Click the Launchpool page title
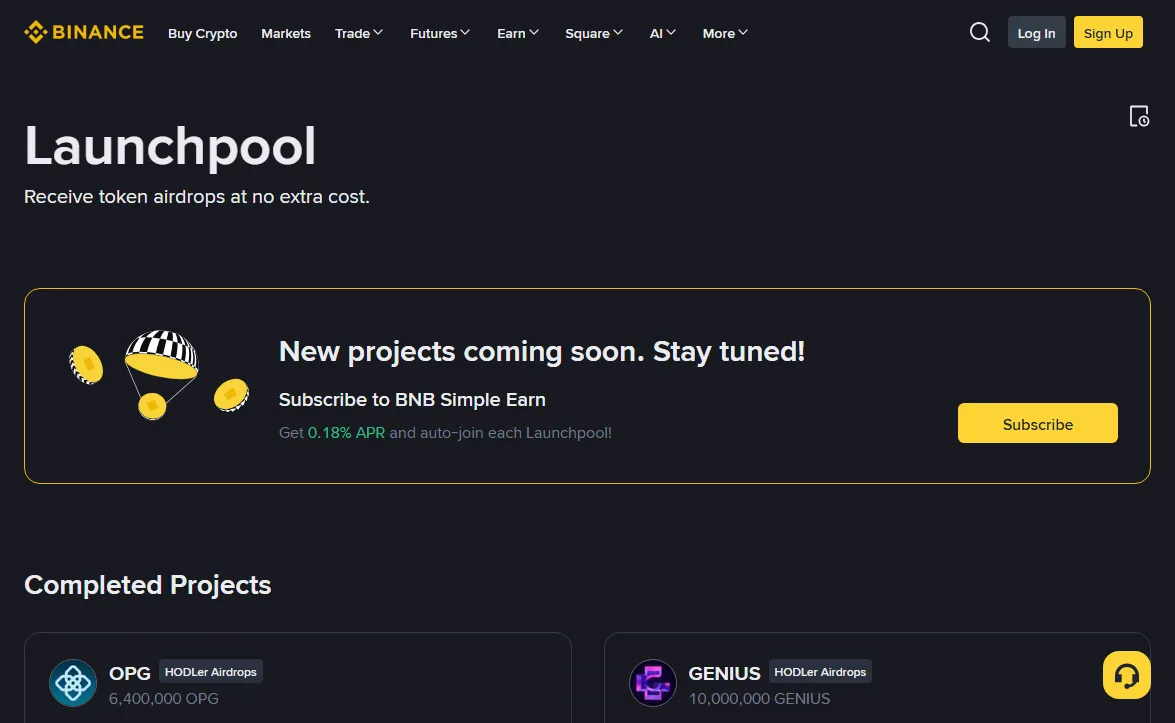 pos(170,146)
